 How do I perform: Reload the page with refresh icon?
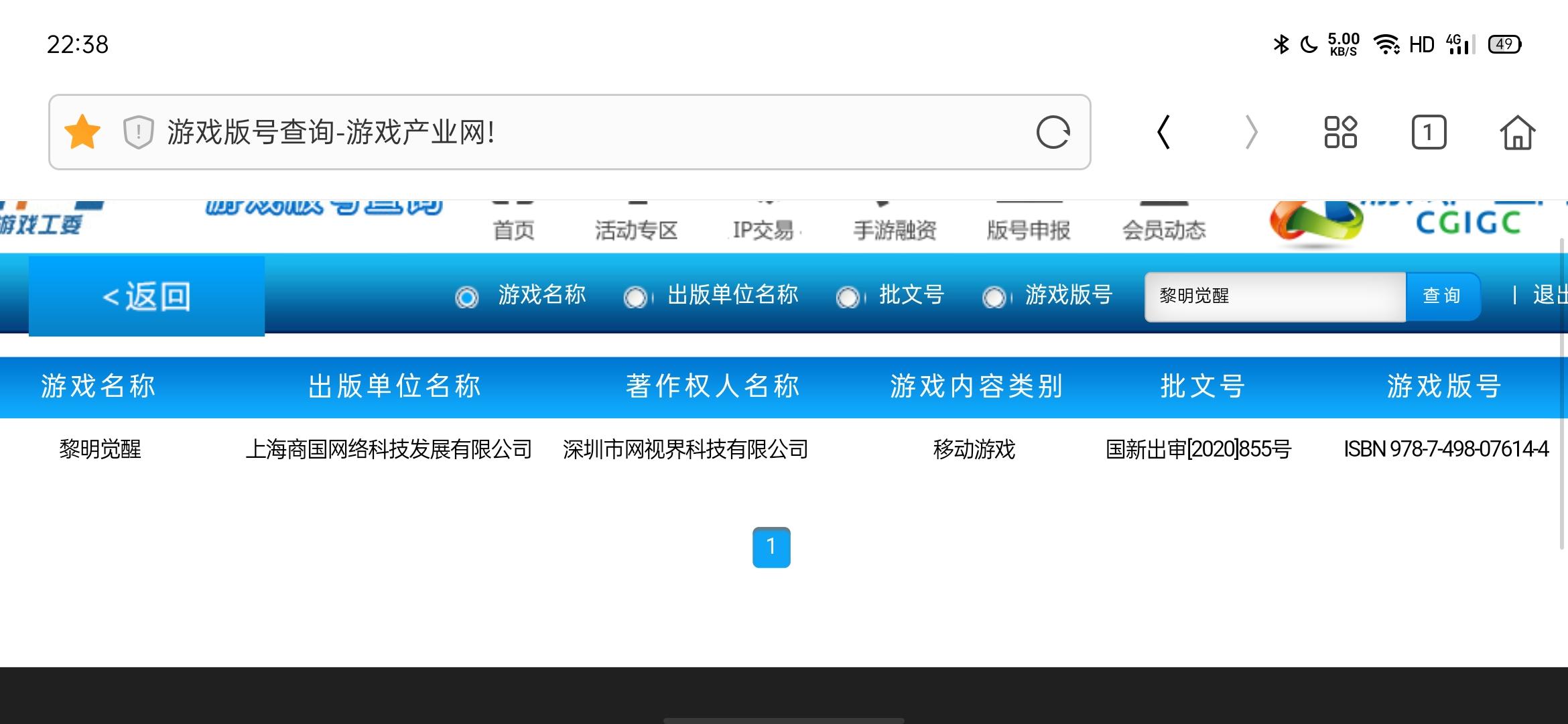1053,132
